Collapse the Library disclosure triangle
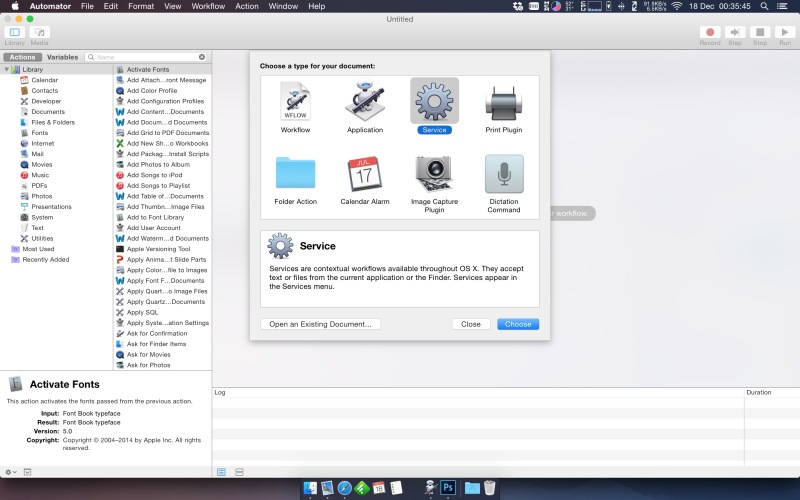800x500 pixels. coord(7,69)
